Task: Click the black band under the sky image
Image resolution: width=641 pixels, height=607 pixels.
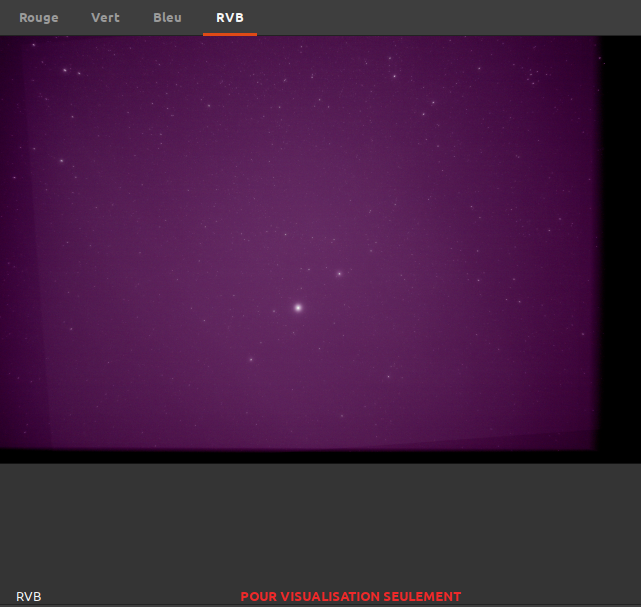Action: pyautogui.click(x=300, y=457)
